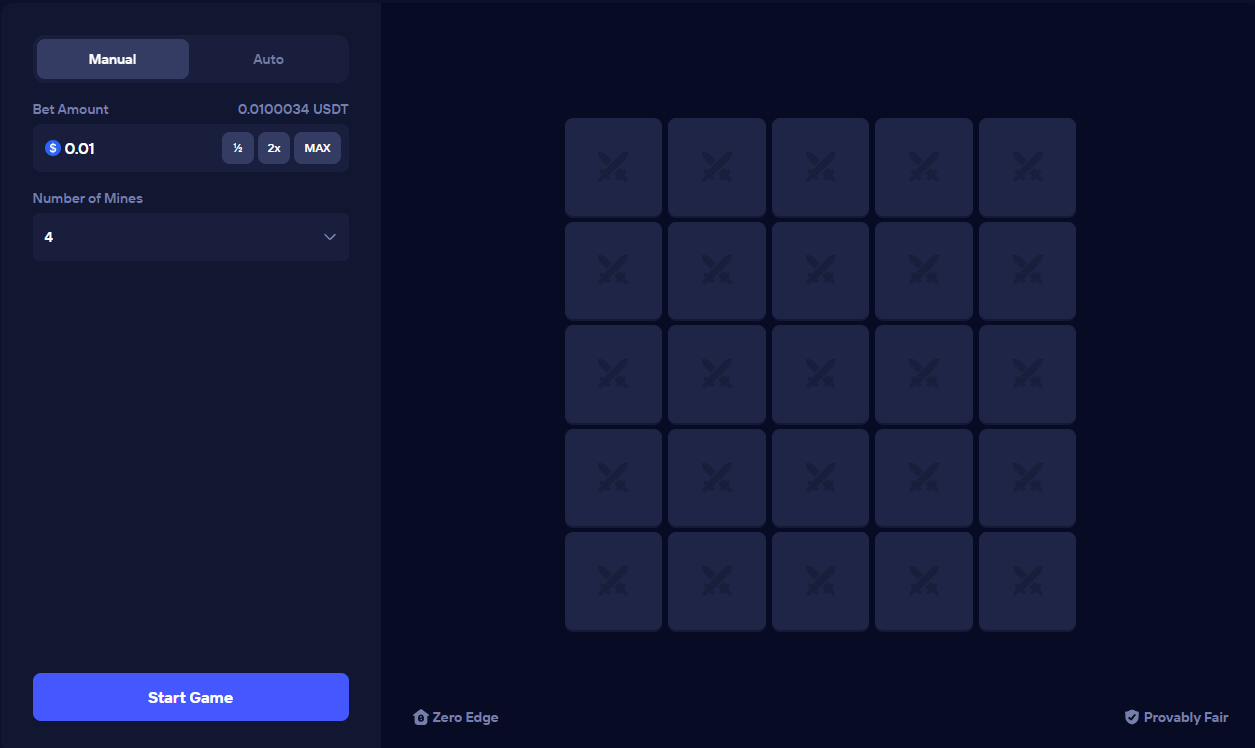Set bet to MAX amount

pyautogui.click(x=317, y=148)
